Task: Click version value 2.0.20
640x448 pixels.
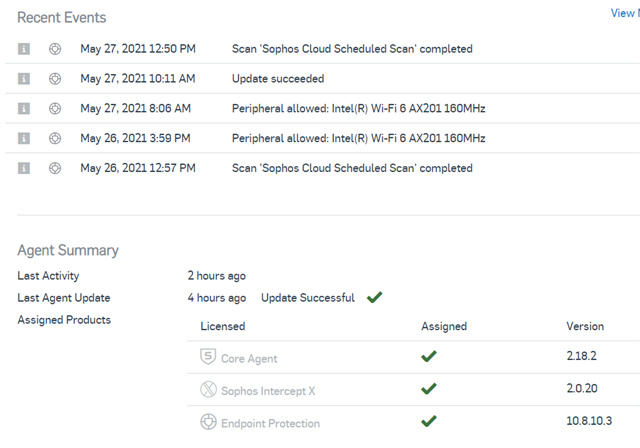Action: coord(582,388)
